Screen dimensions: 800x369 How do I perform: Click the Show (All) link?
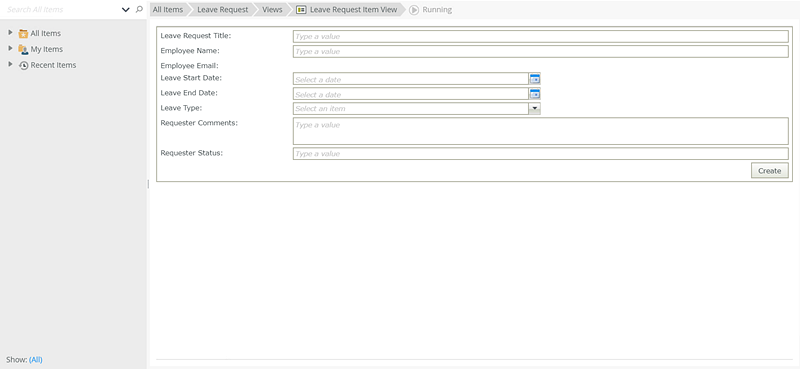coord(36,359)
